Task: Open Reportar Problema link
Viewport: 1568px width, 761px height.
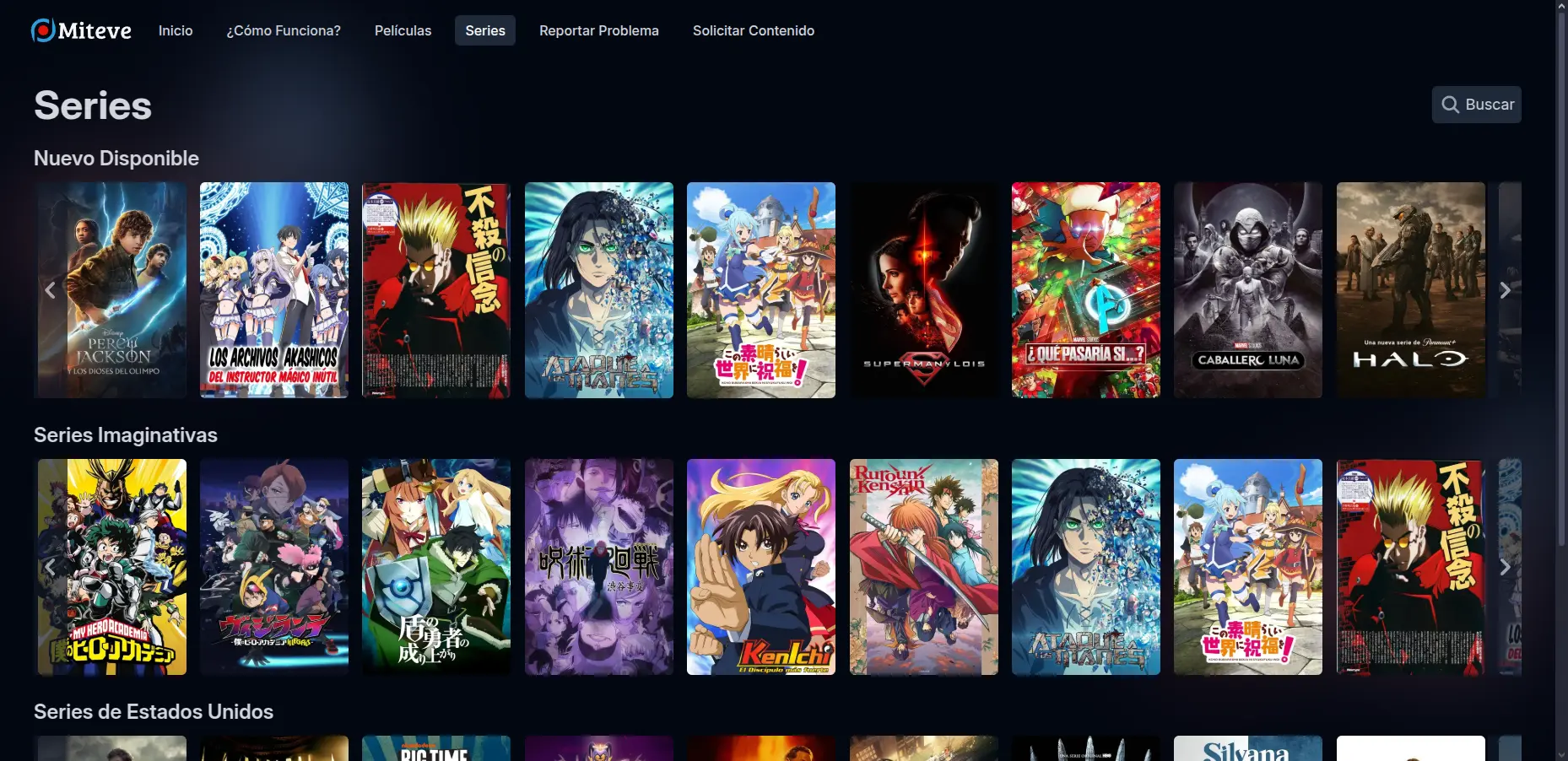Action: point(598,30)
